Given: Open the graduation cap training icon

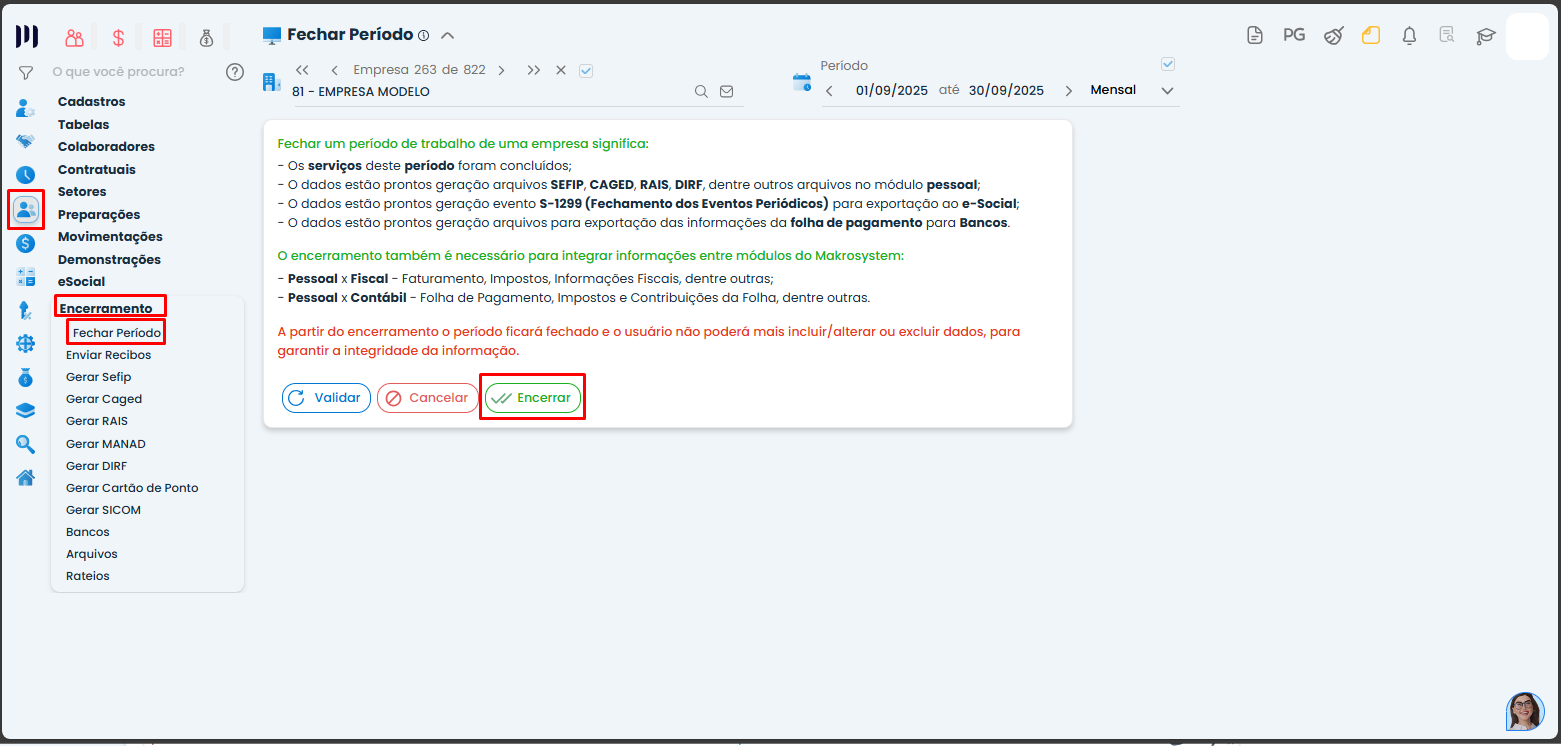Looking at the screenshot, I should pyautogui.click(x=1485, y=36).
